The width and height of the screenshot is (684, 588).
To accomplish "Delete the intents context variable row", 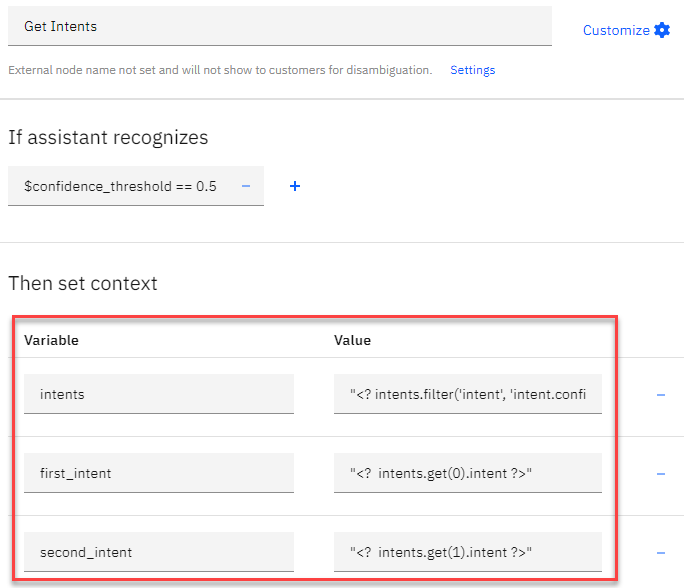I will 661,395.
